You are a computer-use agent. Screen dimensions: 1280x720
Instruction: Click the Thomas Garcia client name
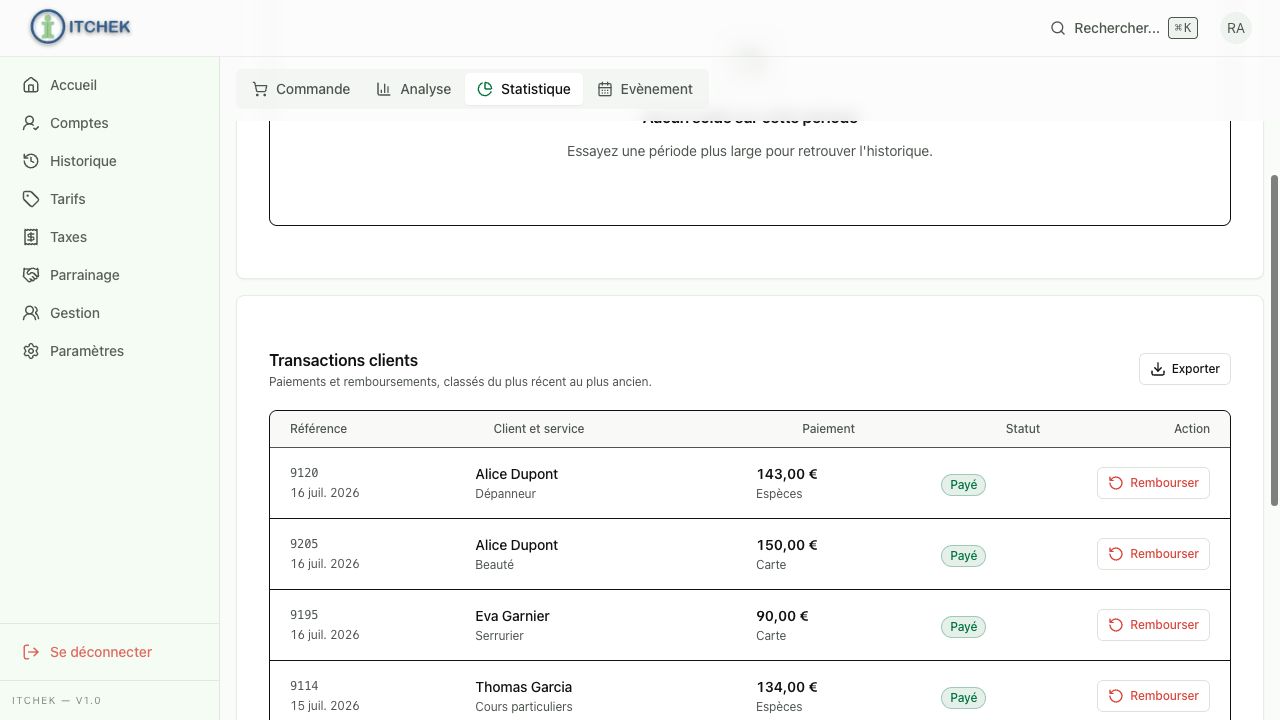click(x=523, y=687)
